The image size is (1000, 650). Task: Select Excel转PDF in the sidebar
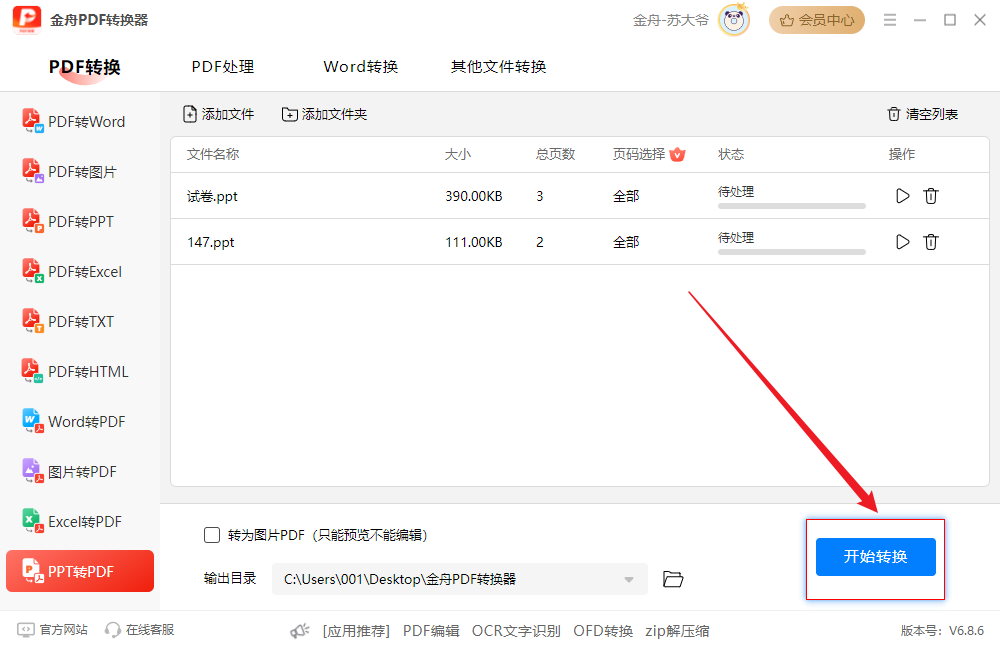80,522
